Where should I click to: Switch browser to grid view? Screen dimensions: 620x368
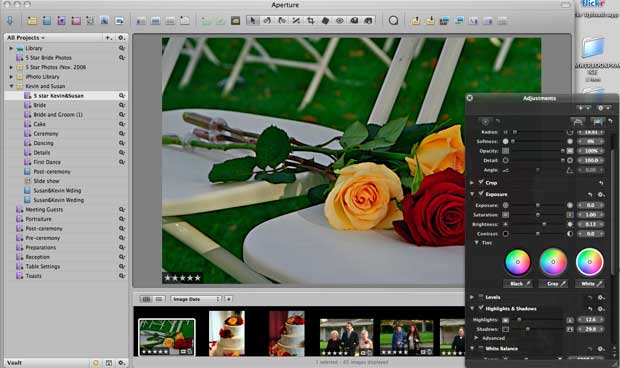[x=146, y=299]
